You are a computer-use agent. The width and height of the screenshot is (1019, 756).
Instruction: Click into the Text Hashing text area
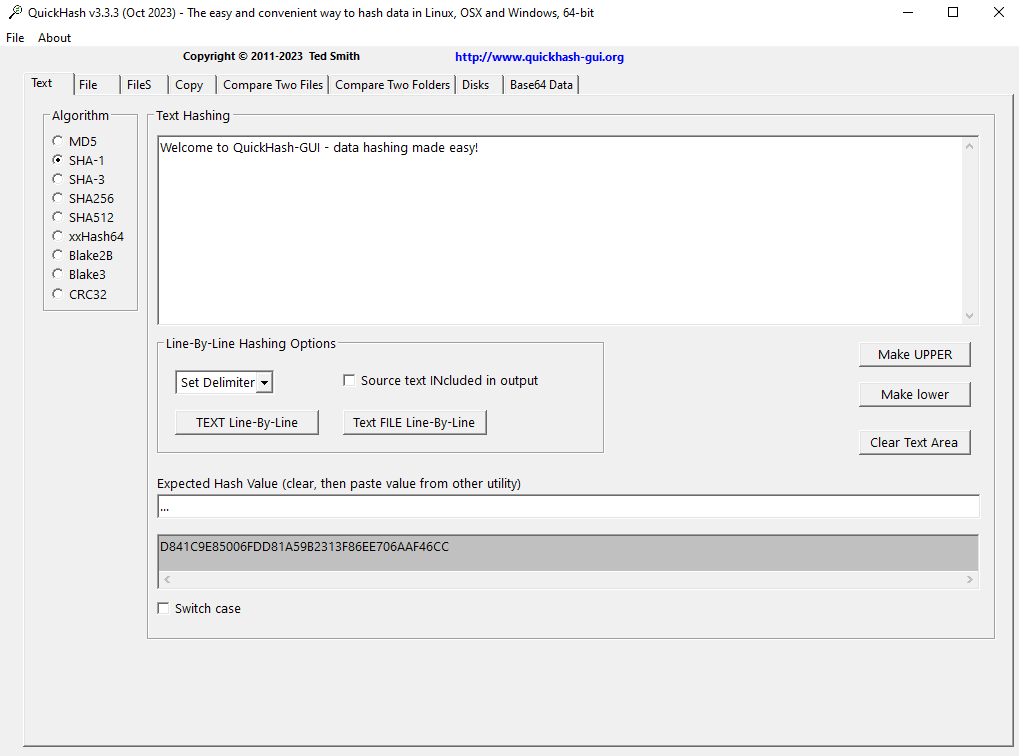560,230
